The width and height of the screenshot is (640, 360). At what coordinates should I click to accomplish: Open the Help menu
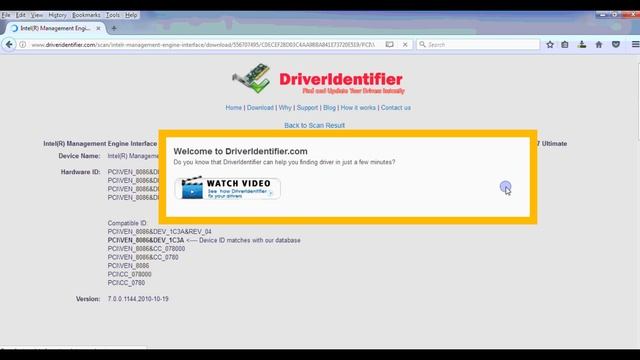point(131,15)
